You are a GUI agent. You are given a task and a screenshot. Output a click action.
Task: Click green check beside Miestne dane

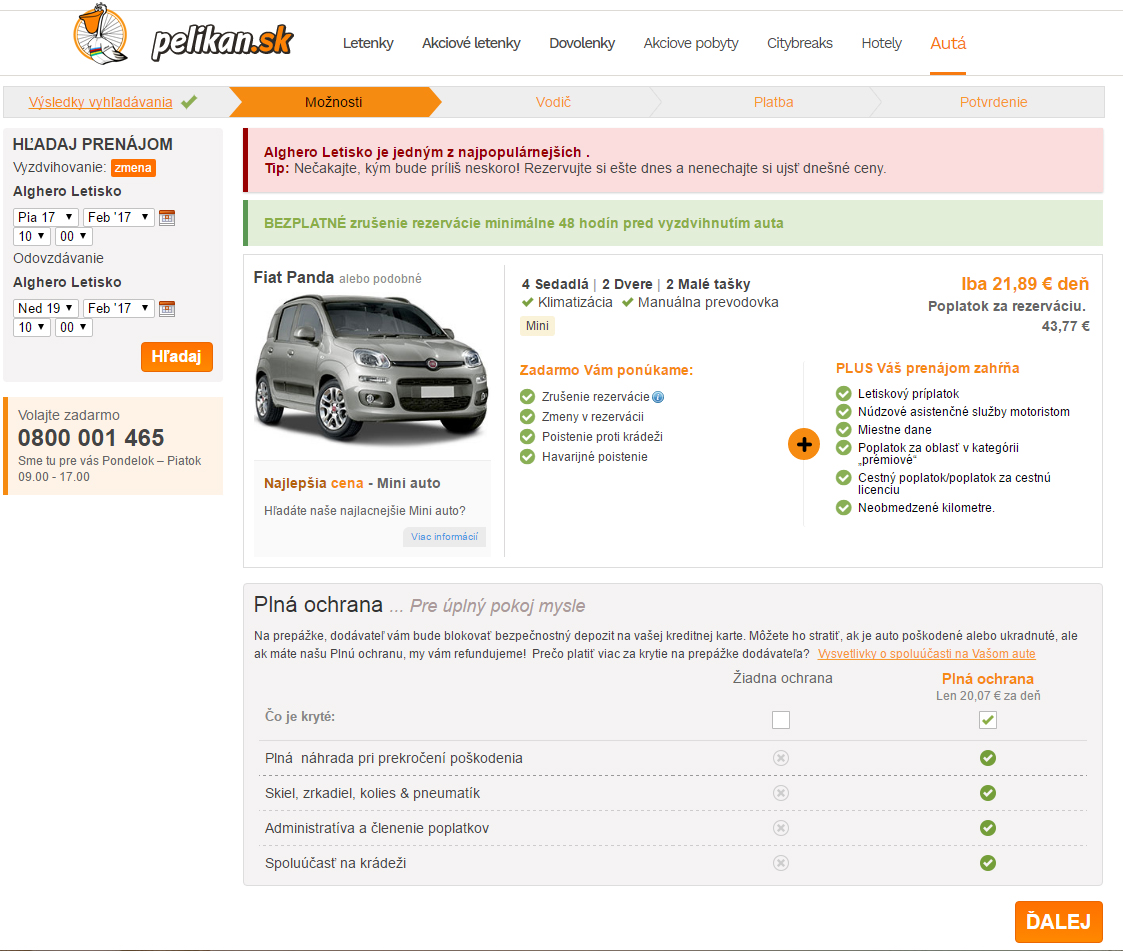[x=844, y=430]
